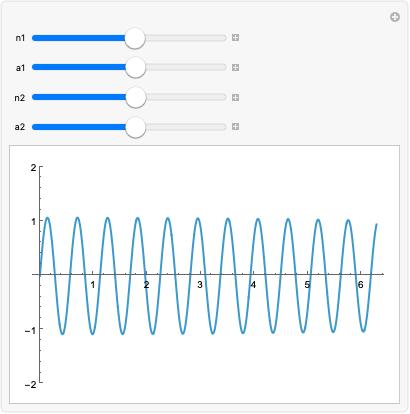Screen dimensions: 410x414
Task: Click the n2 slider thumb
Action: (136, 97)
